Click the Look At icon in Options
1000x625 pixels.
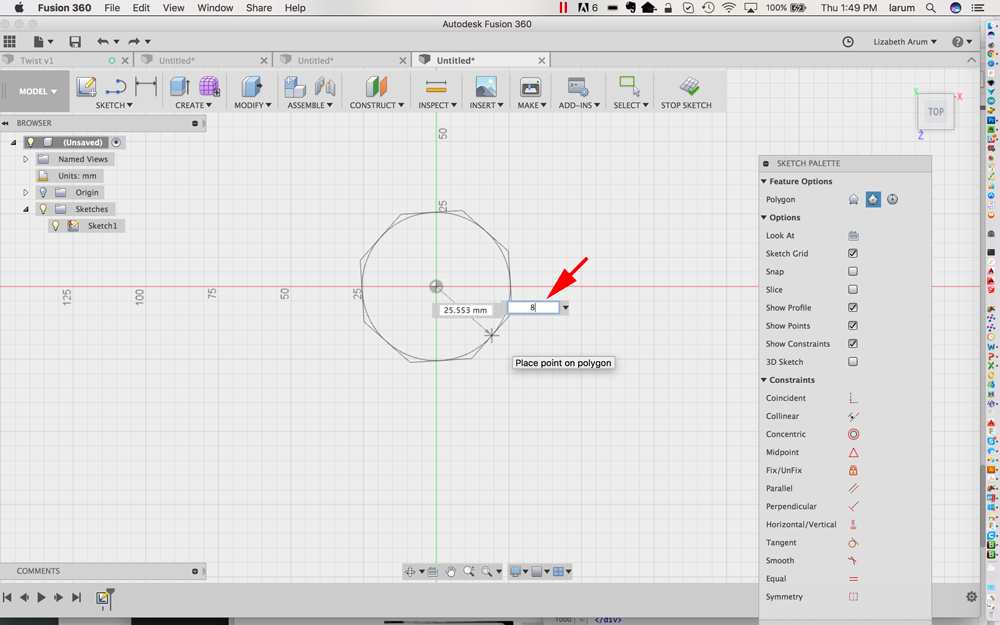pos(853,236)
